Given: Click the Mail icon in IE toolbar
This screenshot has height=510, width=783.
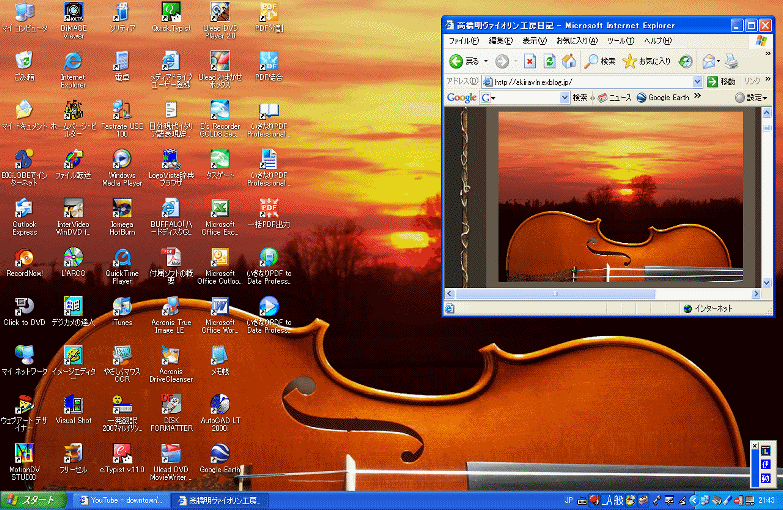Looking at the screenshot, I should point(709,61).
